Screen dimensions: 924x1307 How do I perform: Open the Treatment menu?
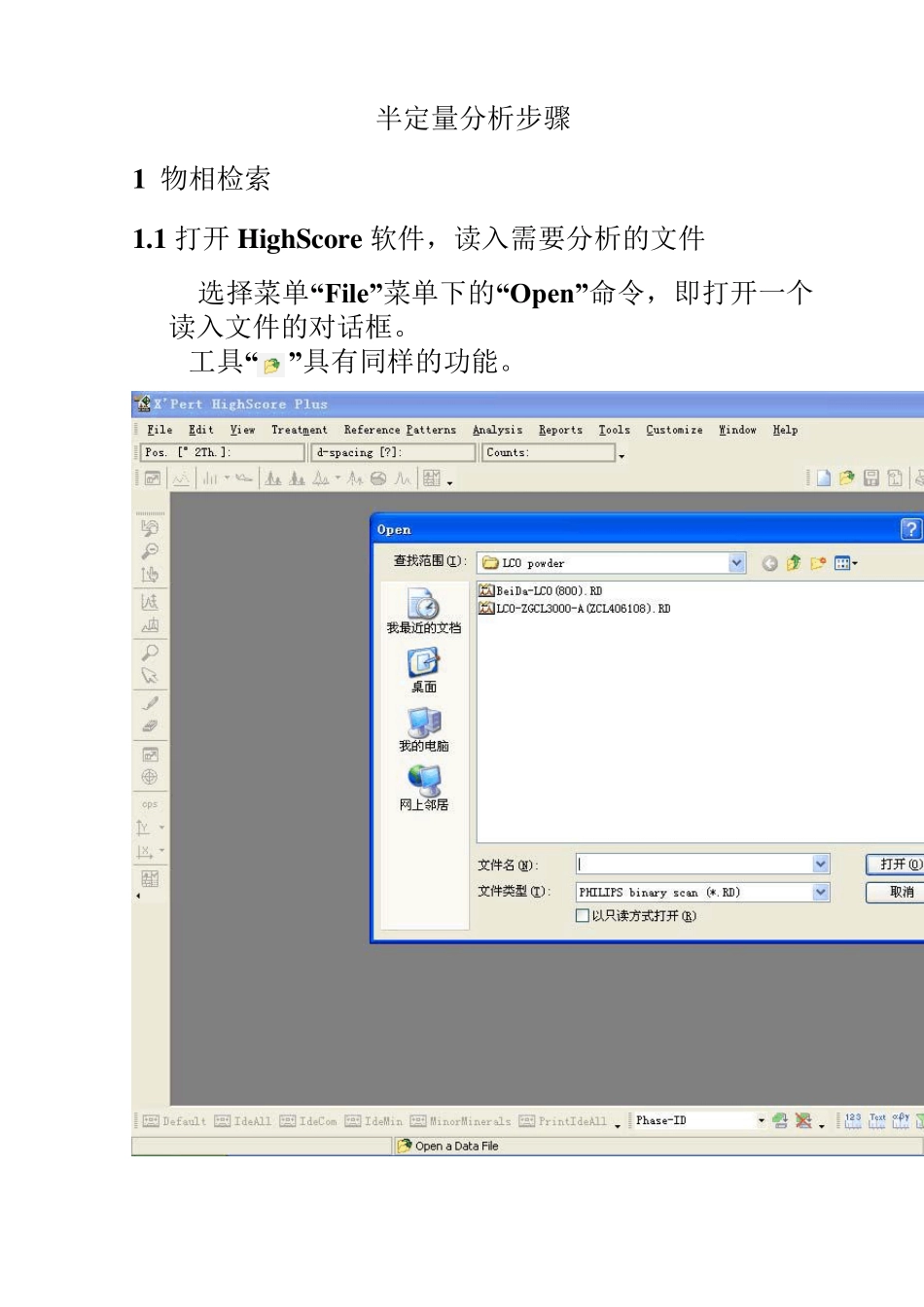pyautogui.click(x=300, y=430)
